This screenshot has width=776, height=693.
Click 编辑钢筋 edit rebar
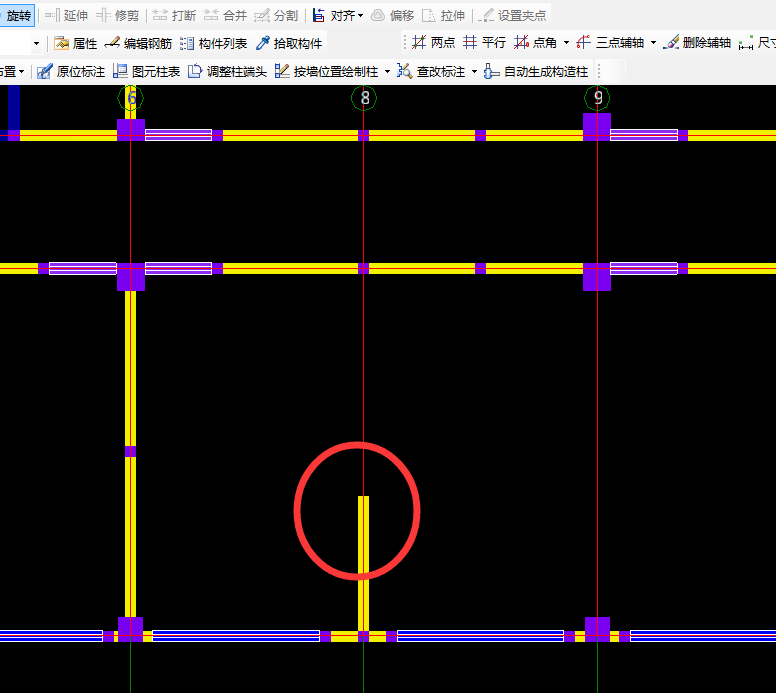[138, 44]
